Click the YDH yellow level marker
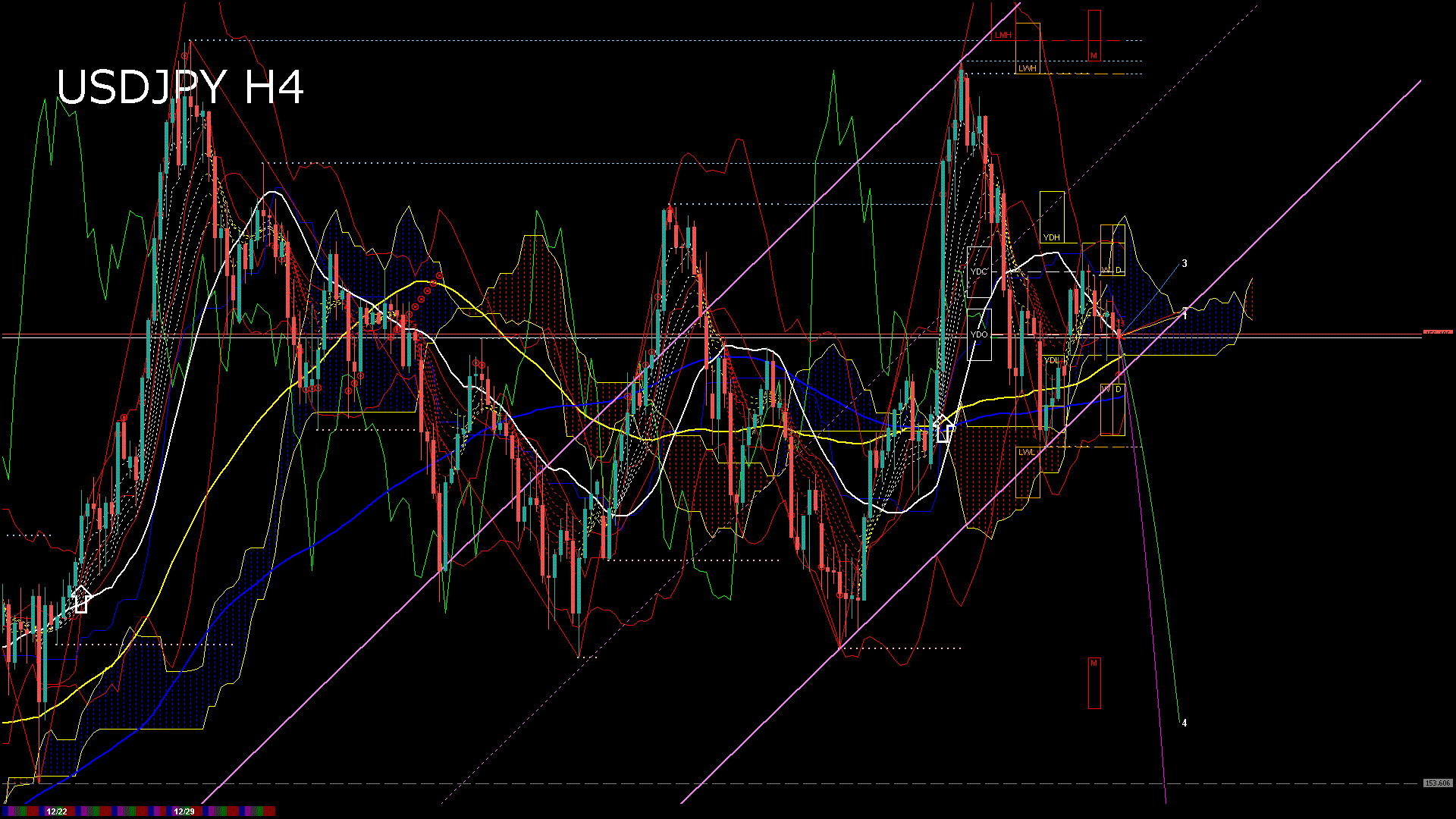 click(1051, 237)
